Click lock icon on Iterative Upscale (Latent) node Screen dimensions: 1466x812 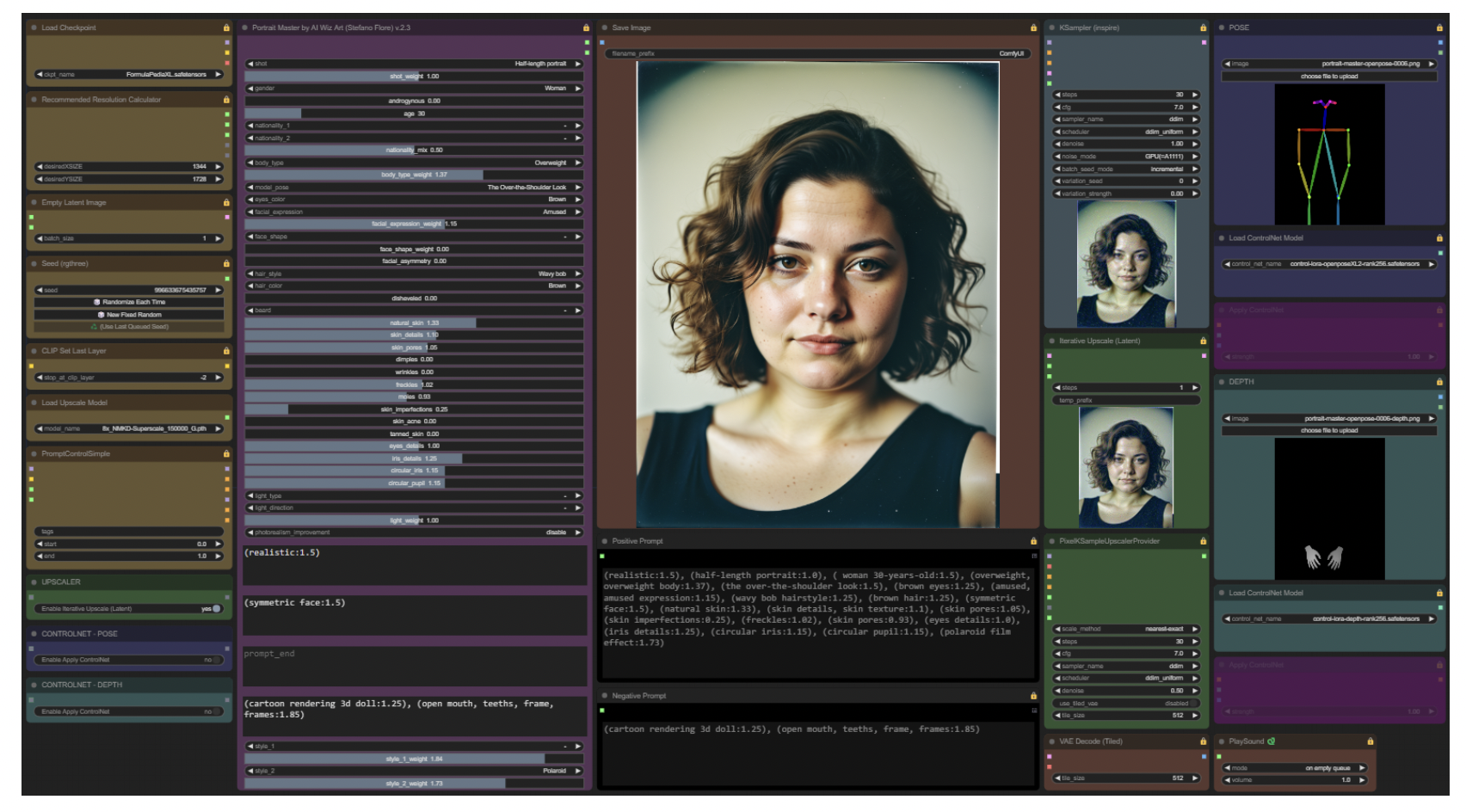(1203, 341)
